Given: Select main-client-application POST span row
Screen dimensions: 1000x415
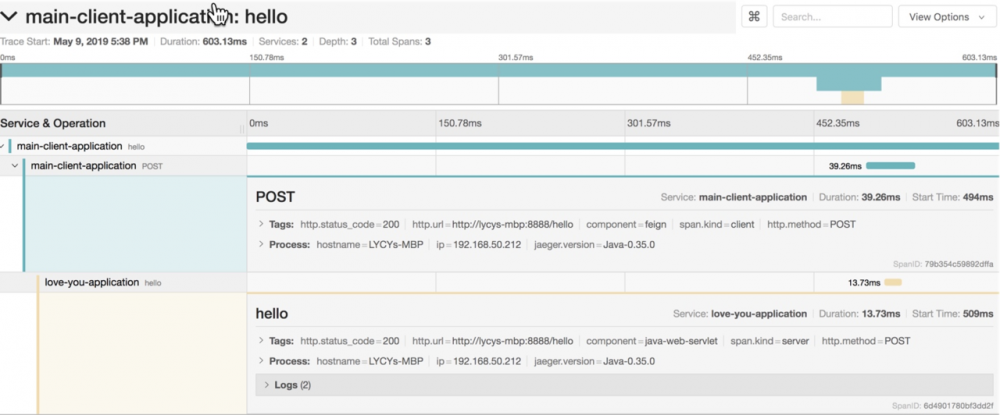Looking at the screenshot, I should (x=499, y=166).
